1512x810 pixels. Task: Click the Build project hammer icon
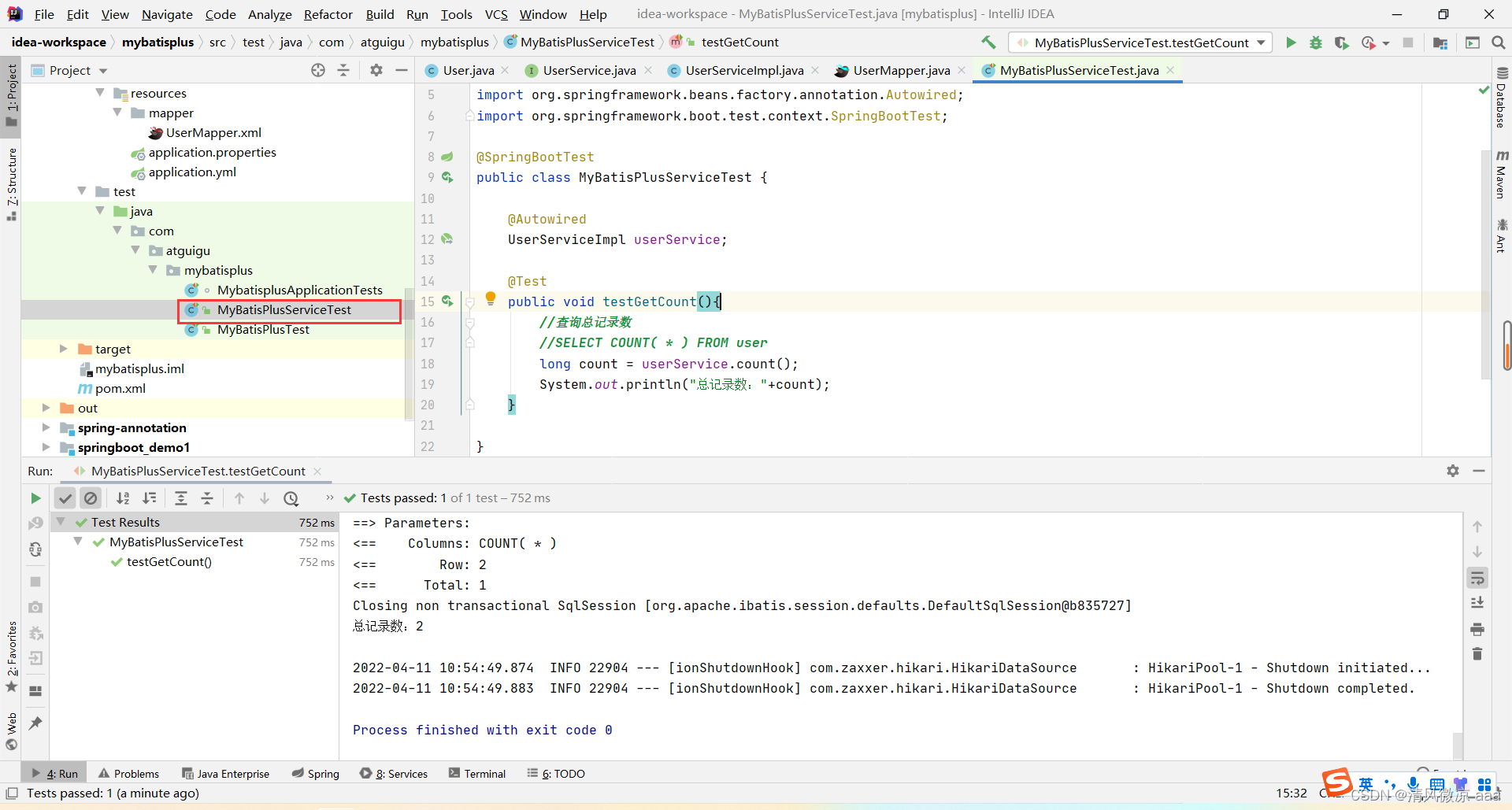[x=988, y=43]
